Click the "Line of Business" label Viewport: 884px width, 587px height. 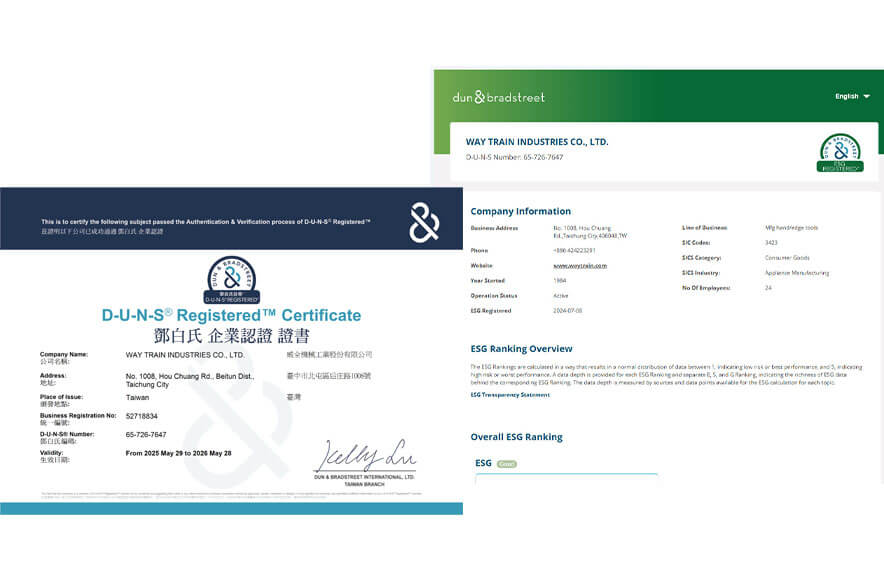(705, 228)
